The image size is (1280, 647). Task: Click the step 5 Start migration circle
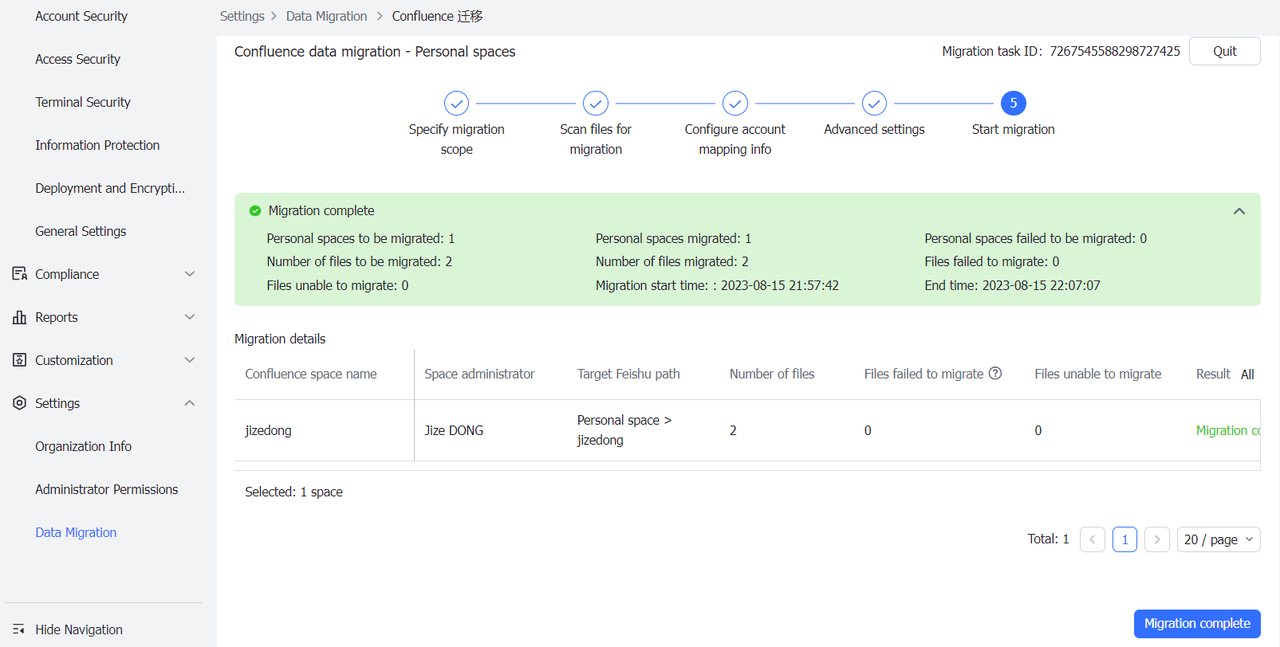(1013, 103)
